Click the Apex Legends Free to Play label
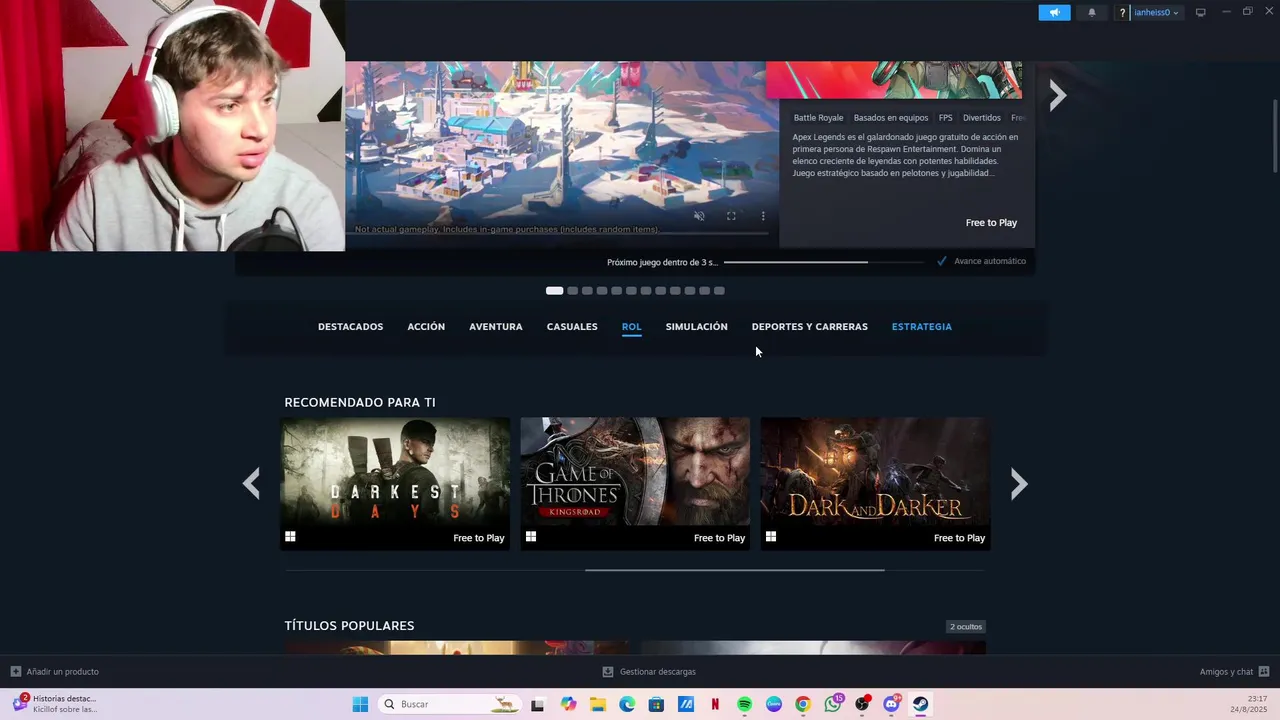Screen dimensions: 1280x720 point(991,223)
